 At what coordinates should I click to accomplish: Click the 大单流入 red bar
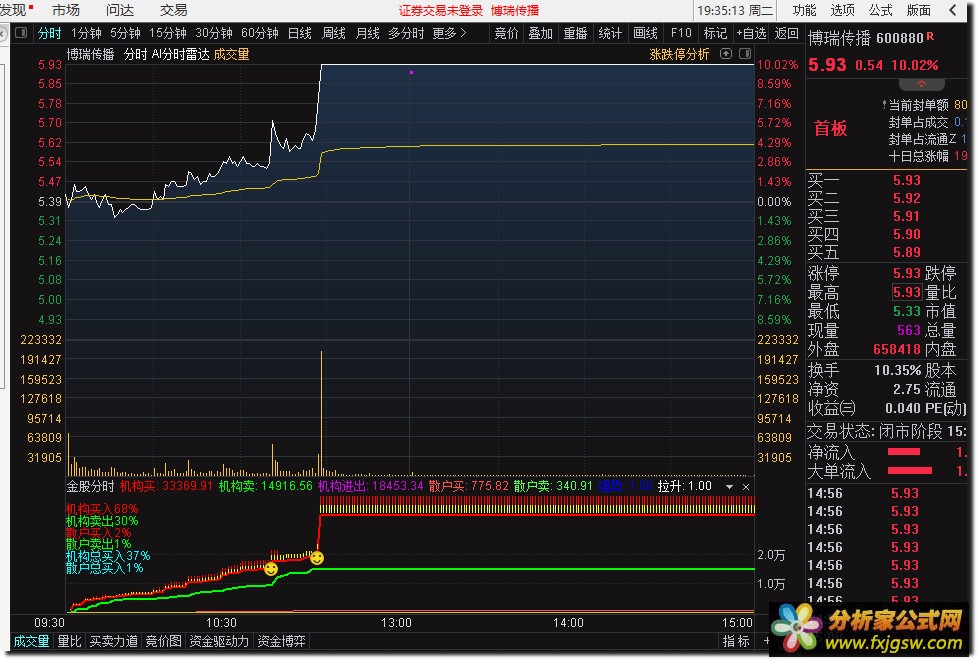pyautogui.click(x=910, y=470)
